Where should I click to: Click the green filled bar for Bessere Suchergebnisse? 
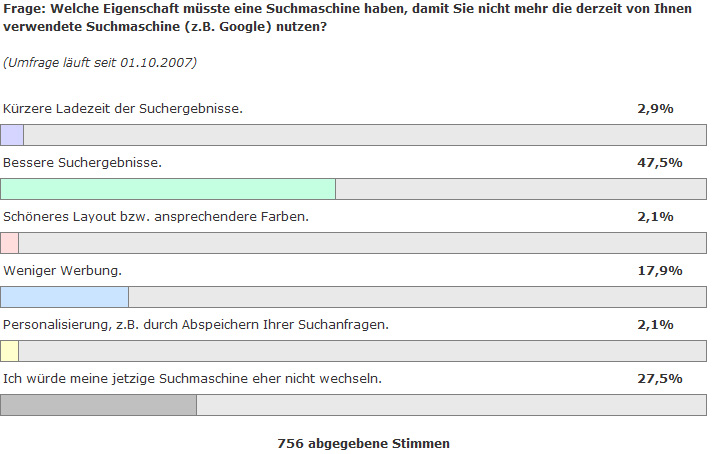click(168, 189)
